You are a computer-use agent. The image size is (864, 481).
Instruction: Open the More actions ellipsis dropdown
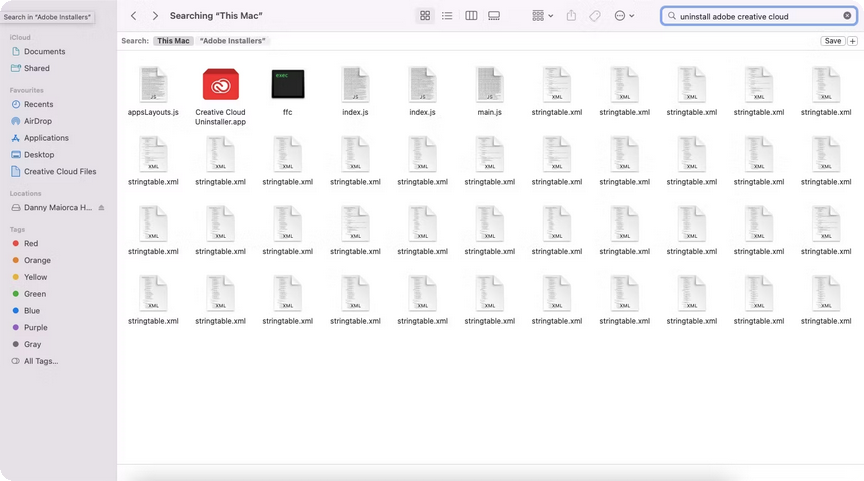(624, 16)
